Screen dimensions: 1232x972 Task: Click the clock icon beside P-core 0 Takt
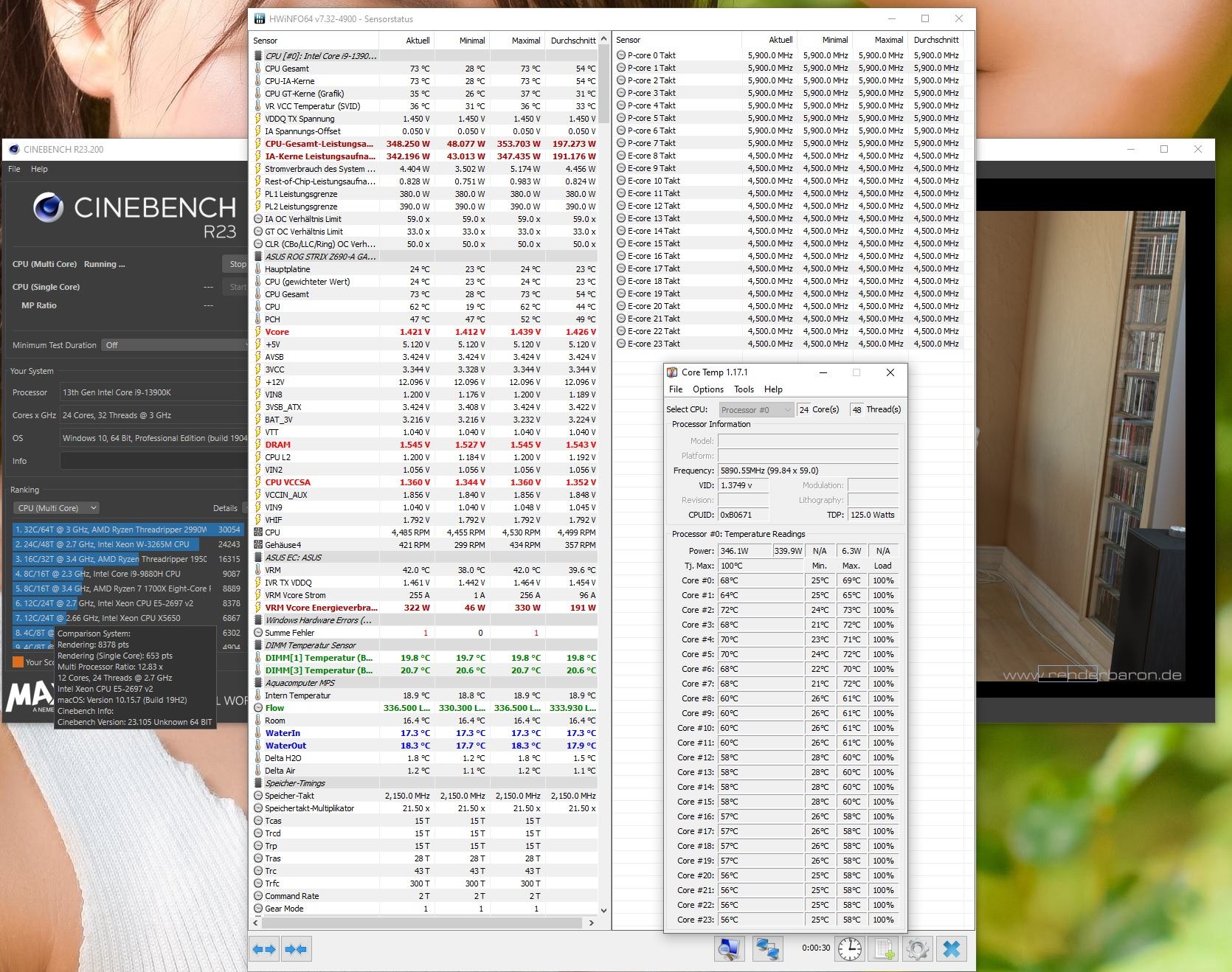click(x=621, y=55)
